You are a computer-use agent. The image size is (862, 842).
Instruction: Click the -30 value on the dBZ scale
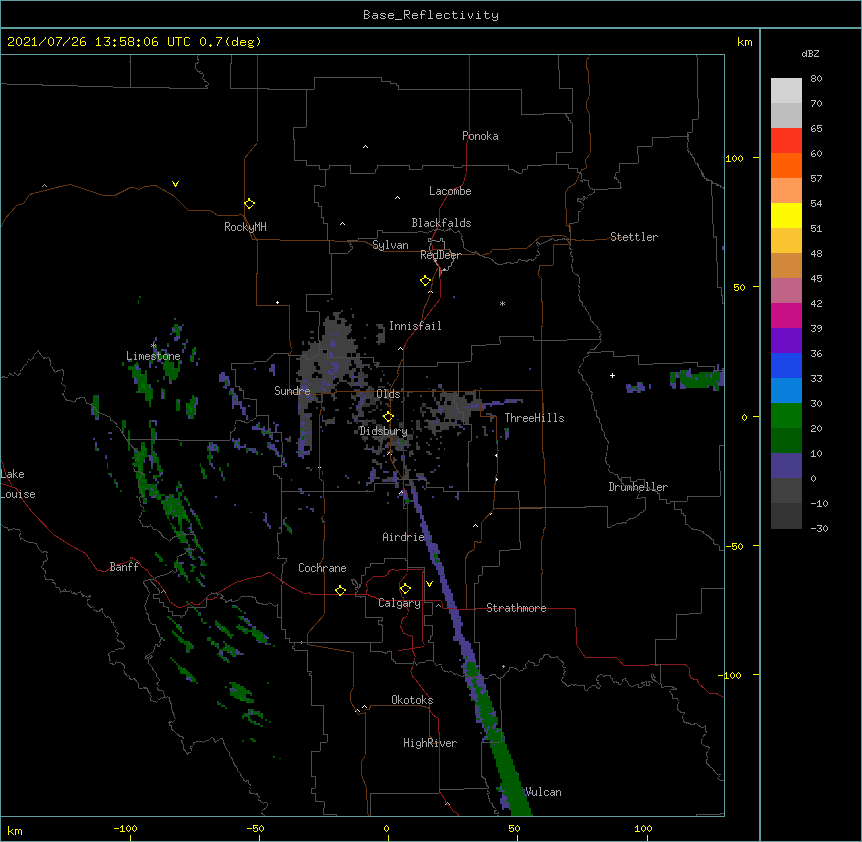click(819, 528)
